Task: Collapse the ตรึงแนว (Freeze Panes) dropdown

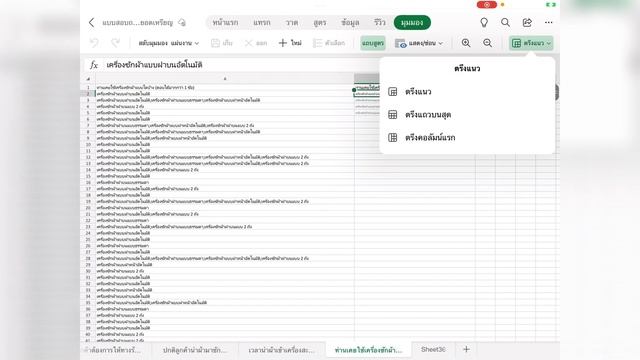Action: (x=531, y=43)
